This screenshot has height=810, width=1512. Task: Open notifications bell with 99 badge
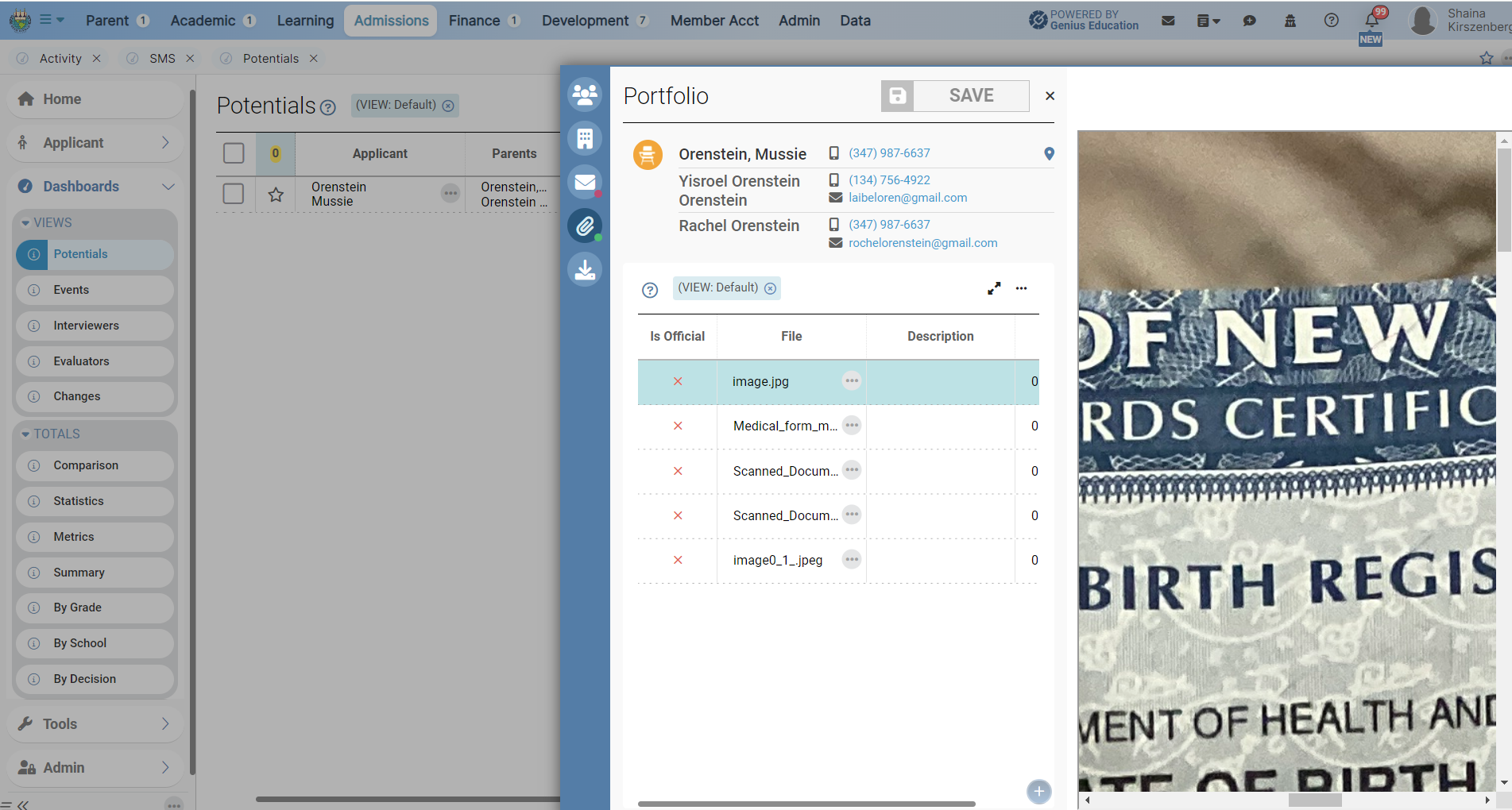1374,19
